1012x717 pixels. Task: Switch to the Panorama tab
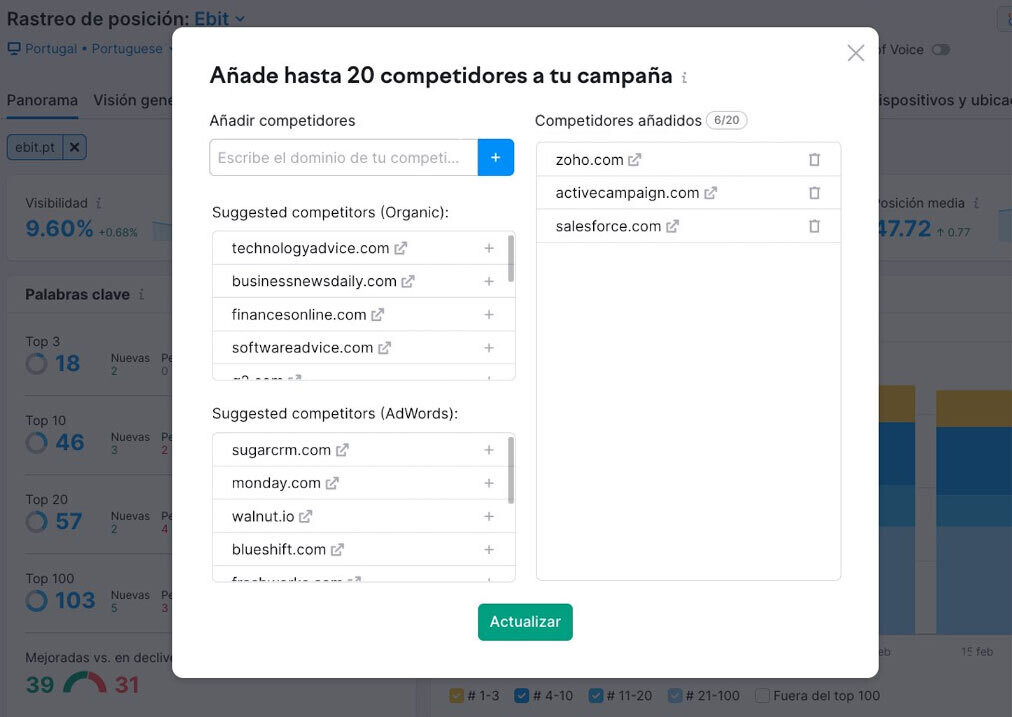[41, 100]
